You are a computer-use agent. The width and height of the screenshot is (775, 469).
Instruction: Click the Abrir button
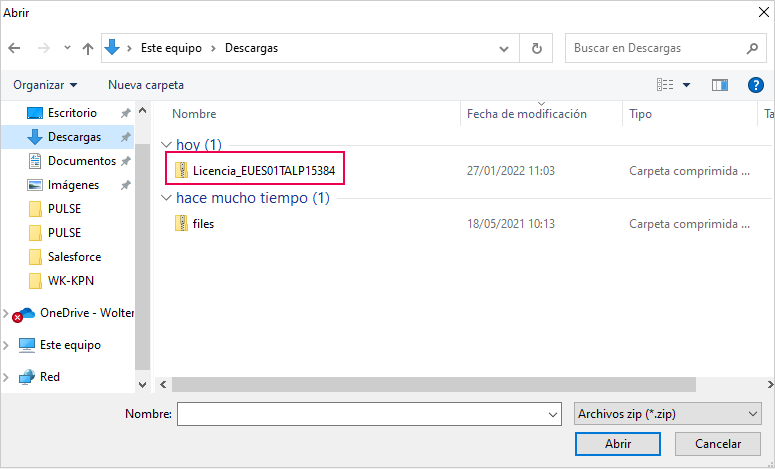point(618,444)
